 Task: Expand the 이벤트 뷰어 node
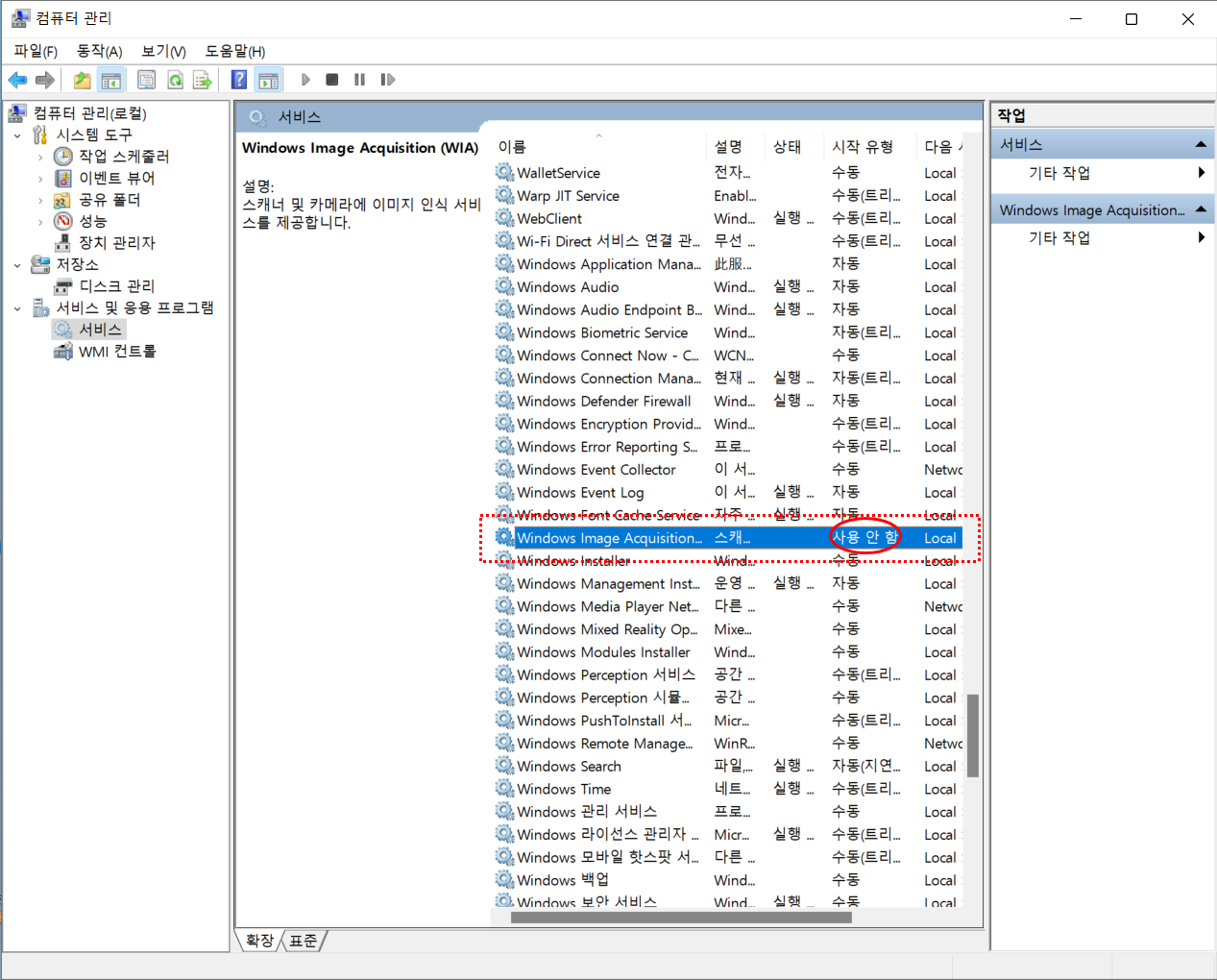[x=40, y=179]
